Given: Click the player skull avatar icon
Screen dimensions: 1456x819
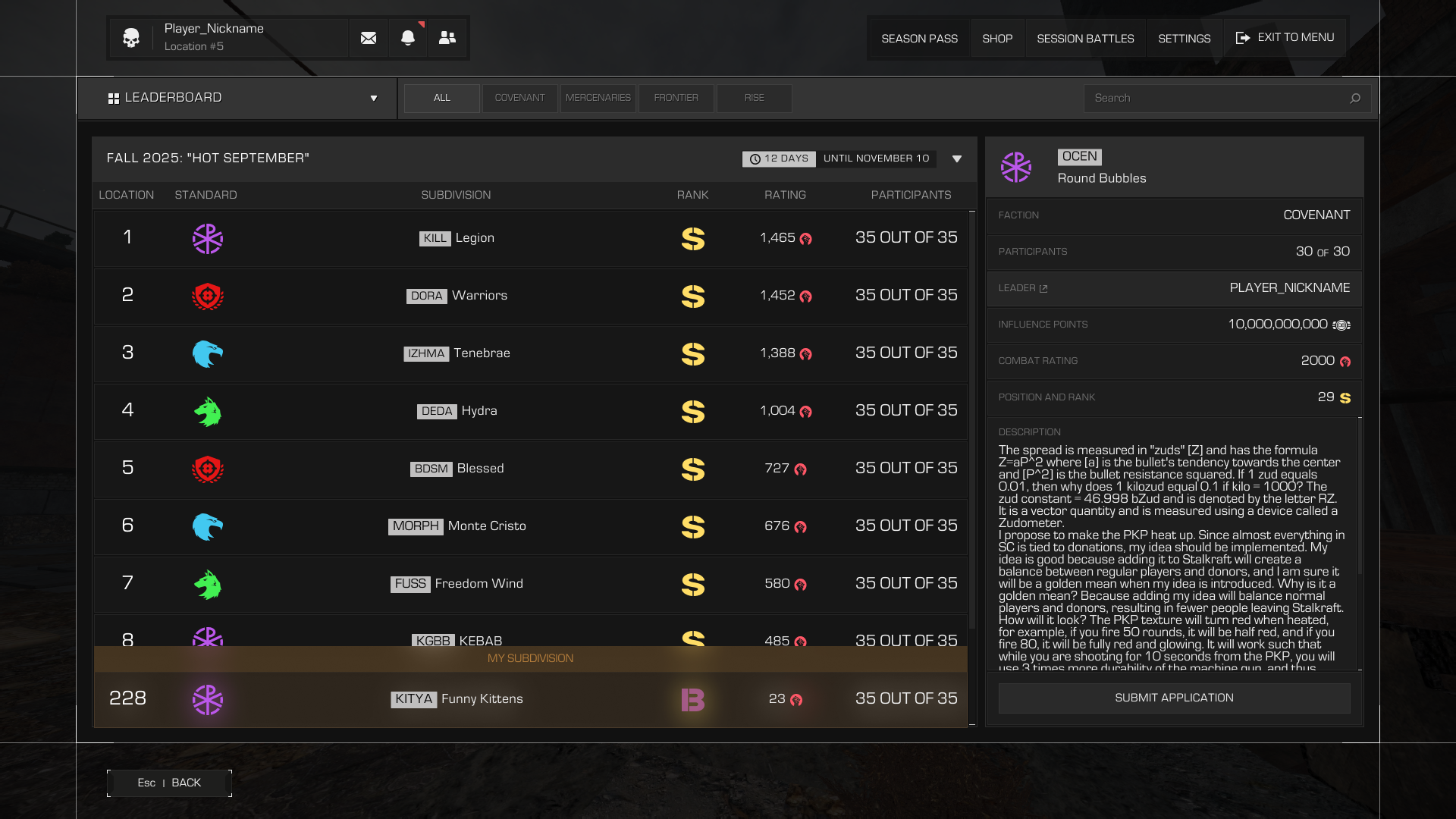Looking at the screenshot, I should coord(131,38).
